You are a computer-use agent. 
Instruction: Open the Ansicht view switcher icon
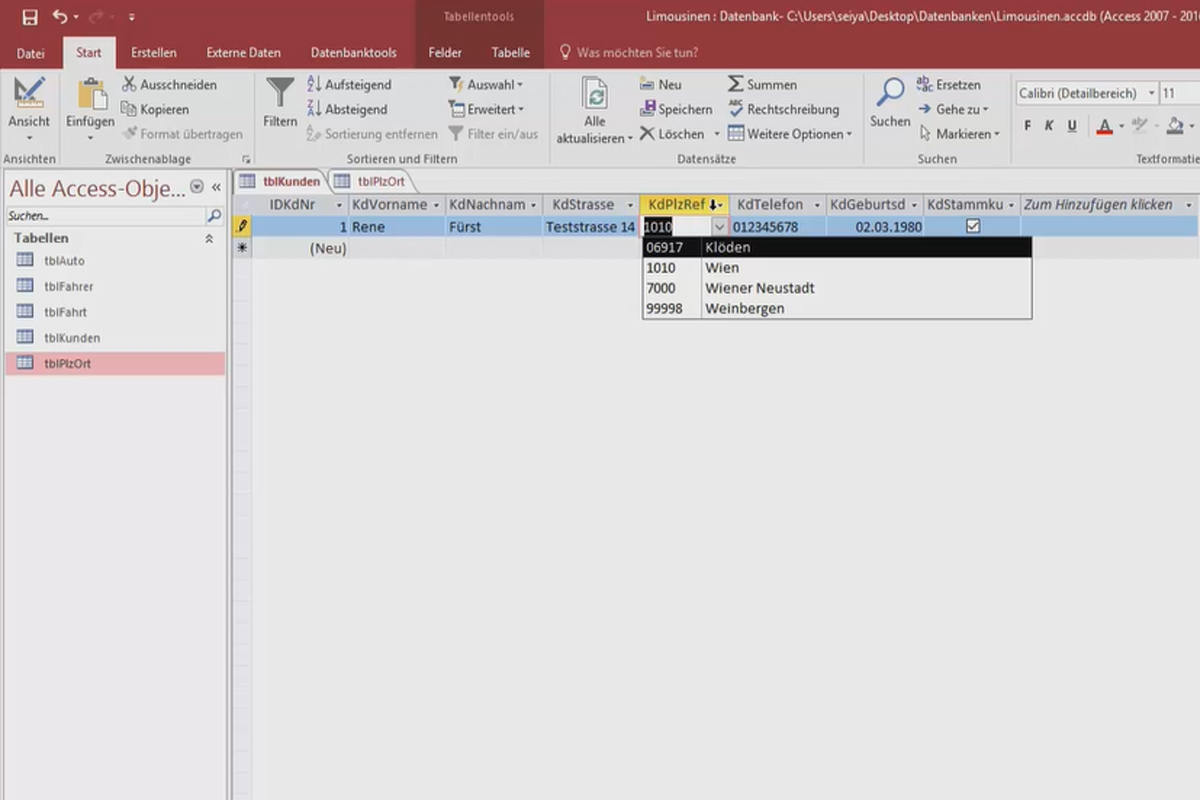coord(29,95)
